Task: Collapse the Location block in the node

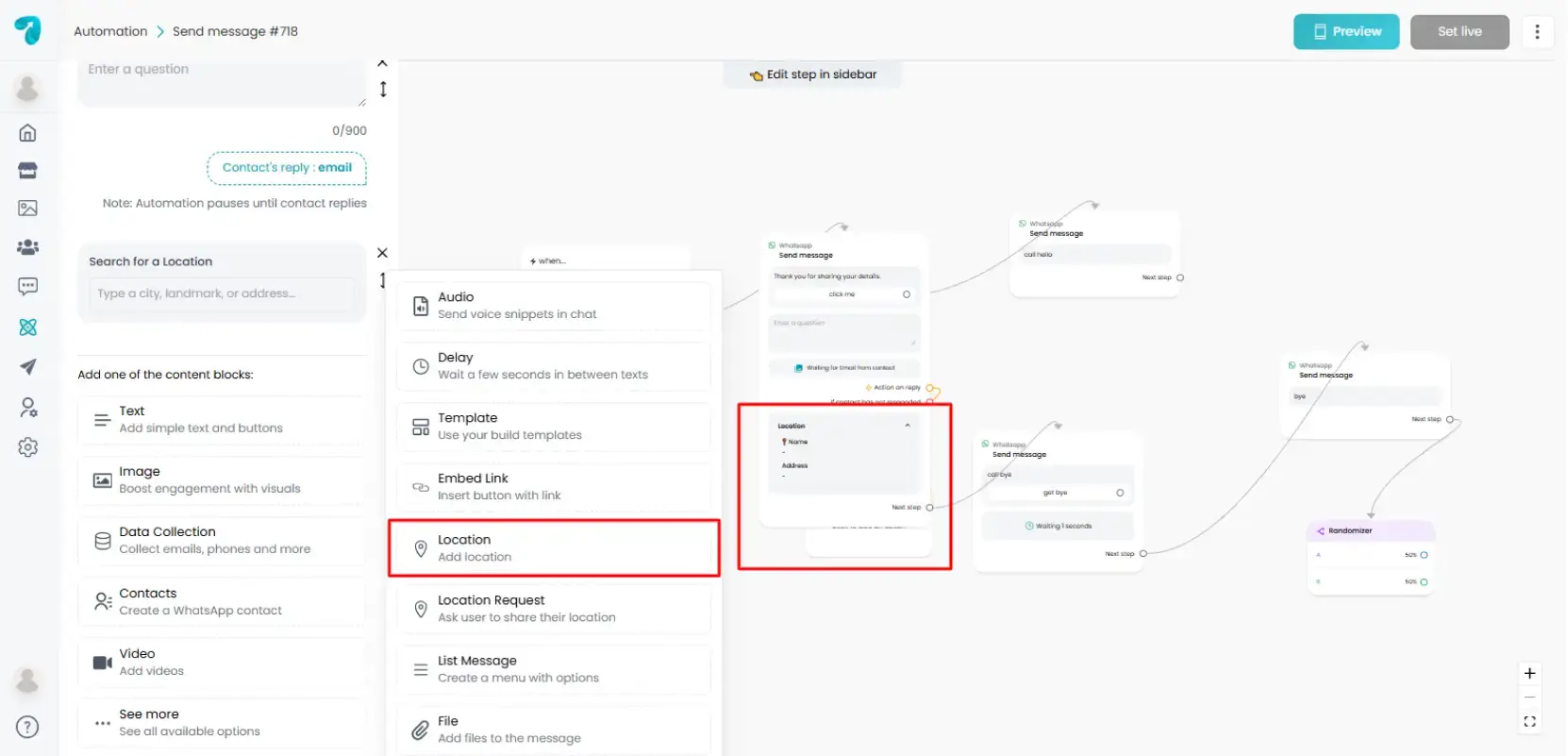Action: click(x=908, y=426)
